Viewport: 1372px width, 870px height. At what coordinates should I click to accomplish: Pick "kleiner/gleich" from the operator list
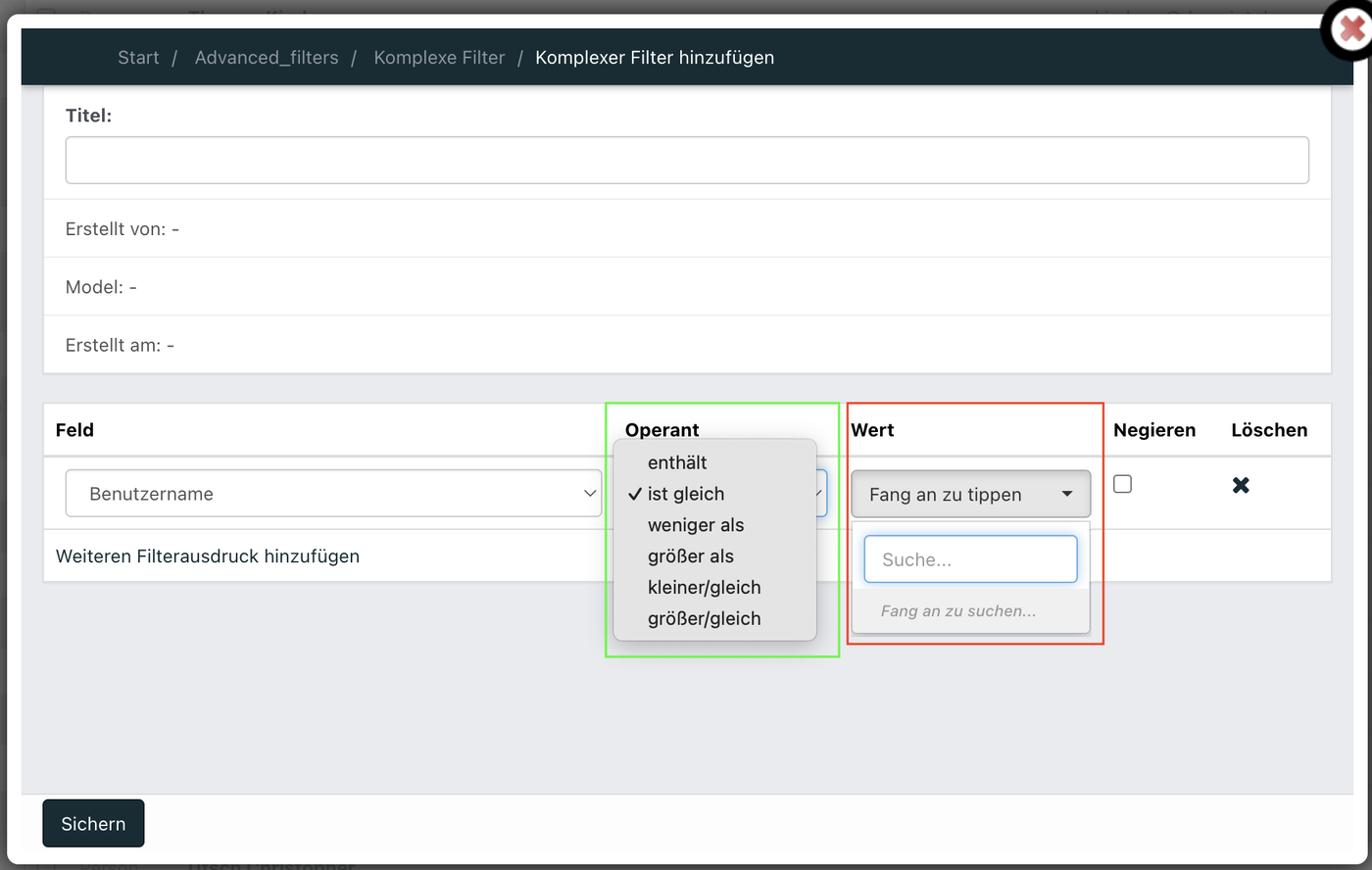pyautogui.click(x=704, y=587)
